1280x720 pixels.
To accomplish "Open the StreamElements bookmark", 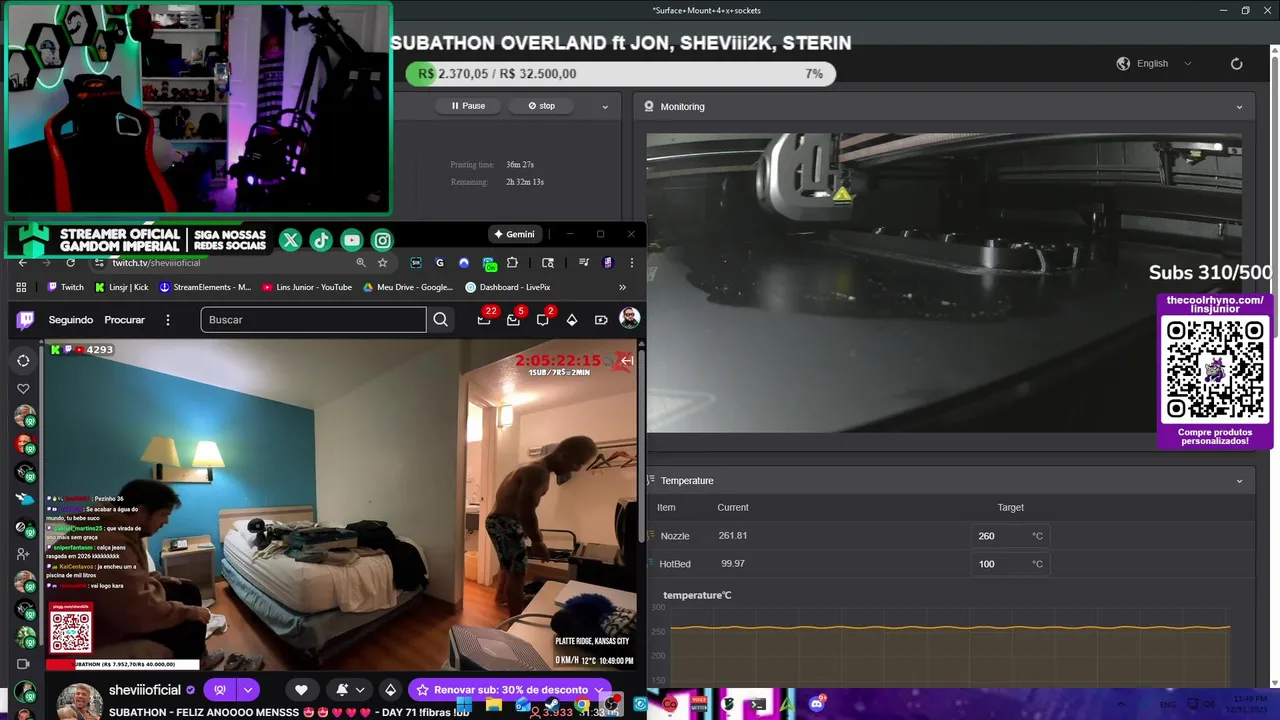I will (206, 287).
